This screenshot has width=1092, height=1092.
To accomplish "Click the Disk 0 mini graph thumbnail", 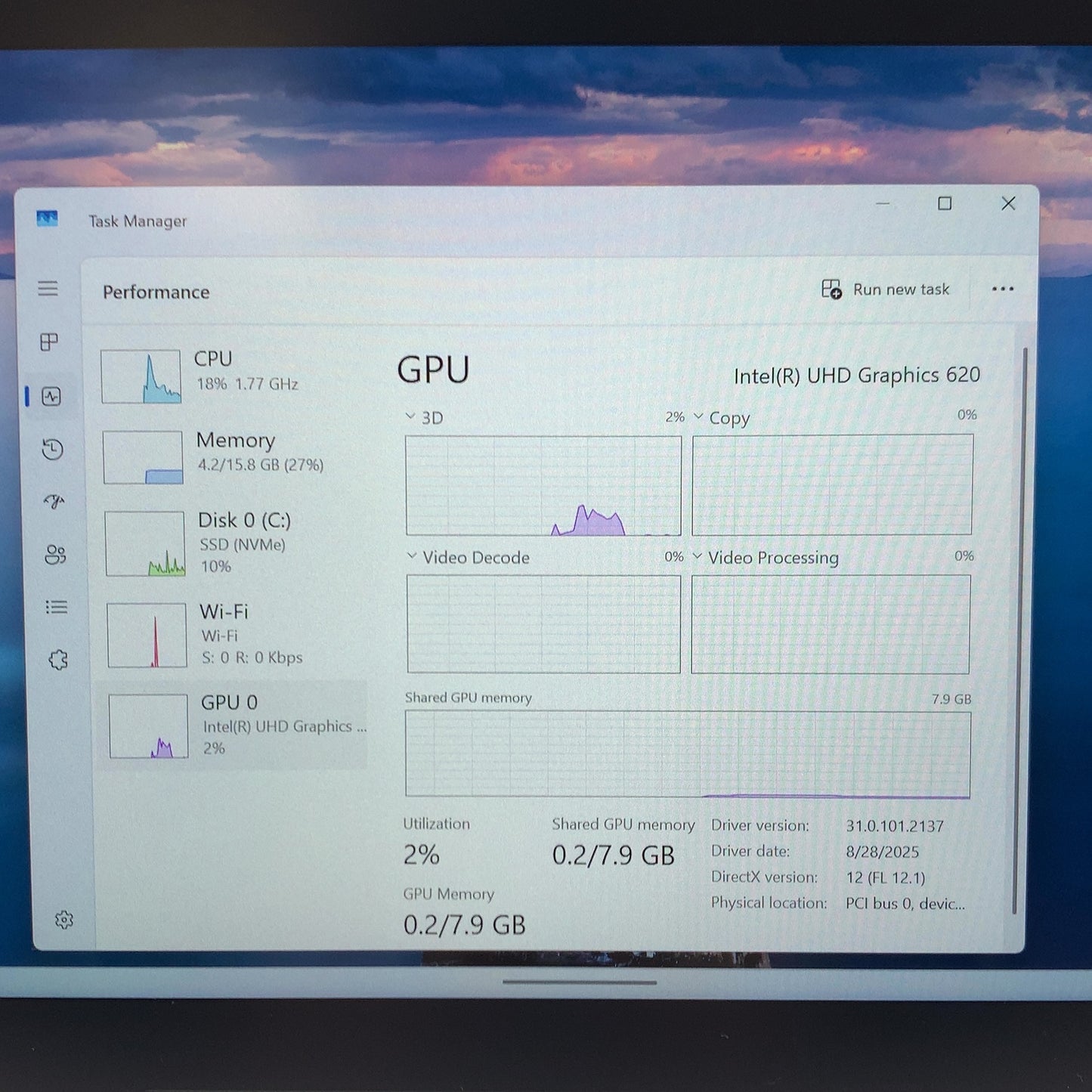I will [144, 543].
